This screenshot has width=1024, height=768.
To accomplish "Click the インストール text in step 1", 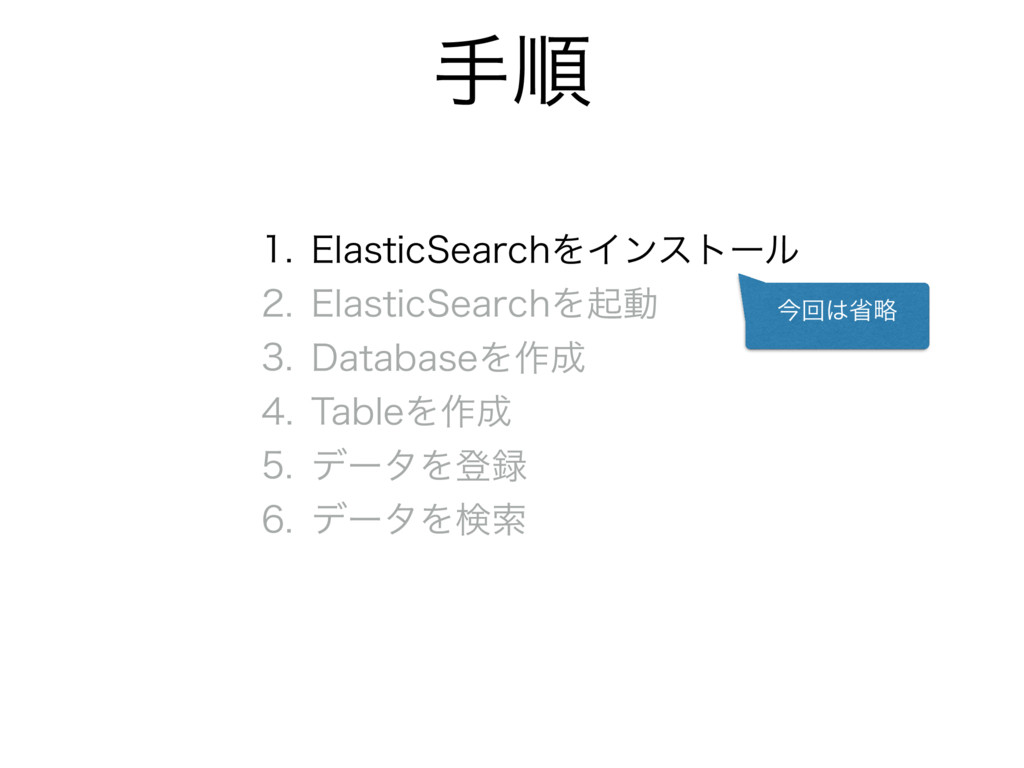I will pos(693,249).
